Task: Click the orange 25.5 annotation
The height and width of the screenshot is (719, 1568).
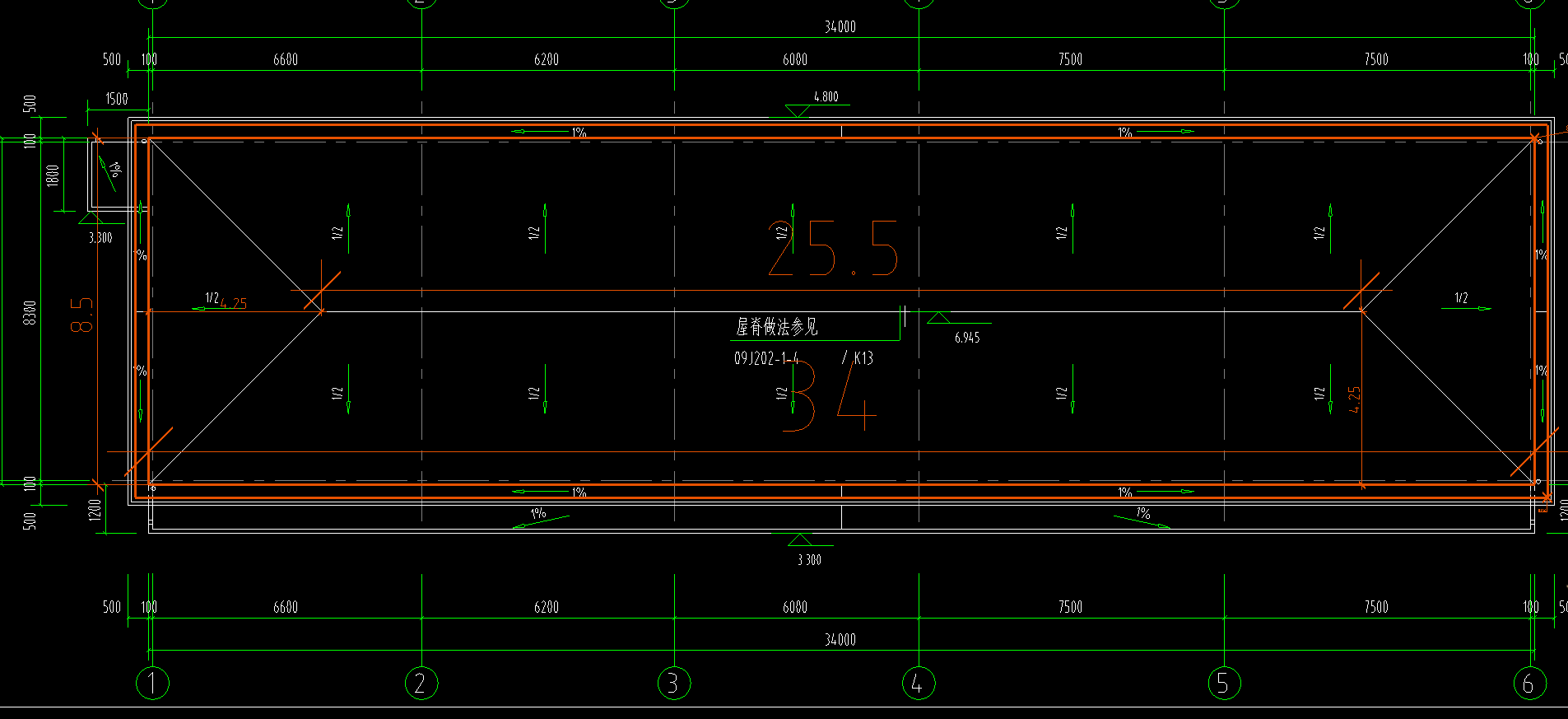Action: 833,249
